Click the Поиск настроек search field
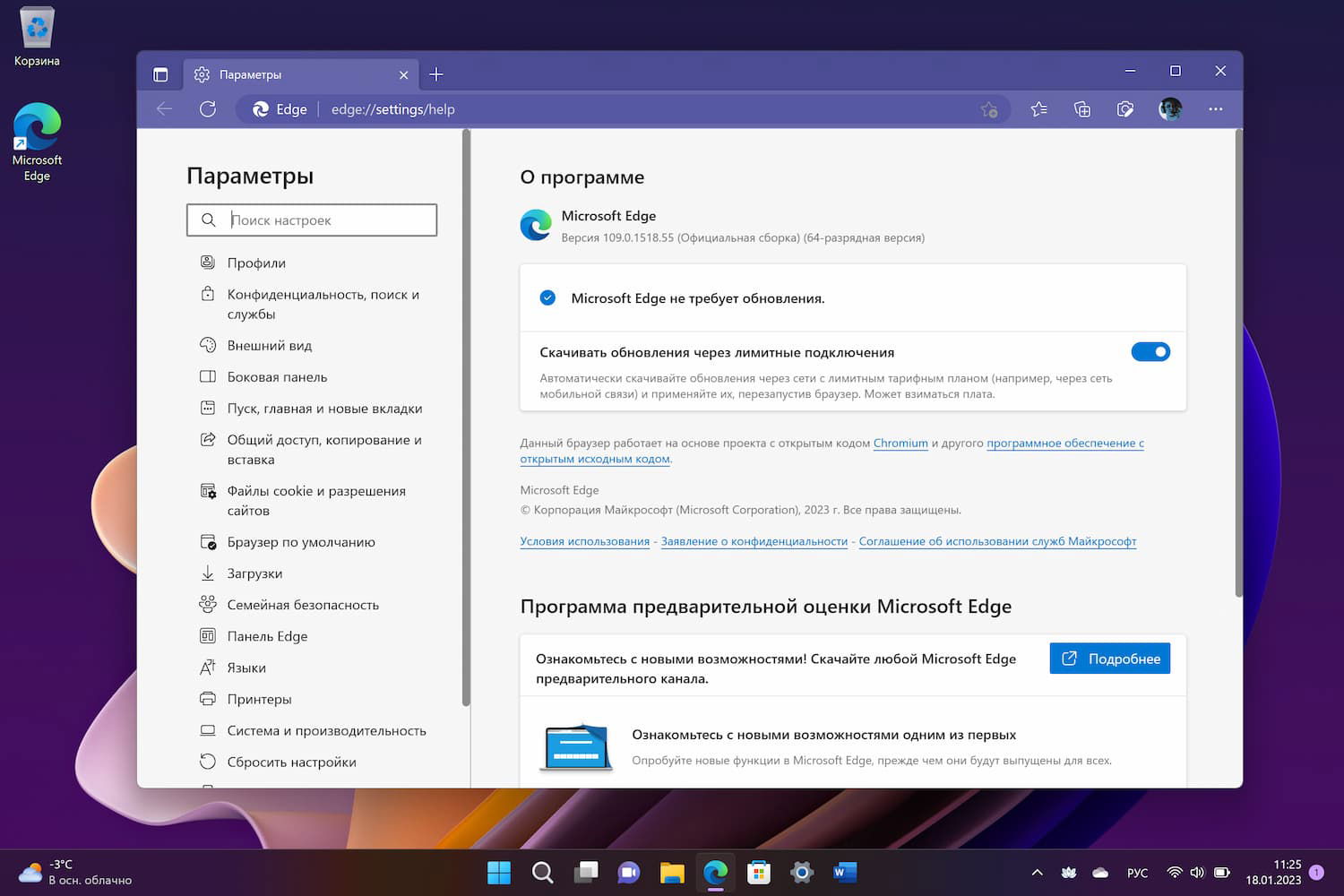This screenshot has width=1344, height=896. pos(312,220)
